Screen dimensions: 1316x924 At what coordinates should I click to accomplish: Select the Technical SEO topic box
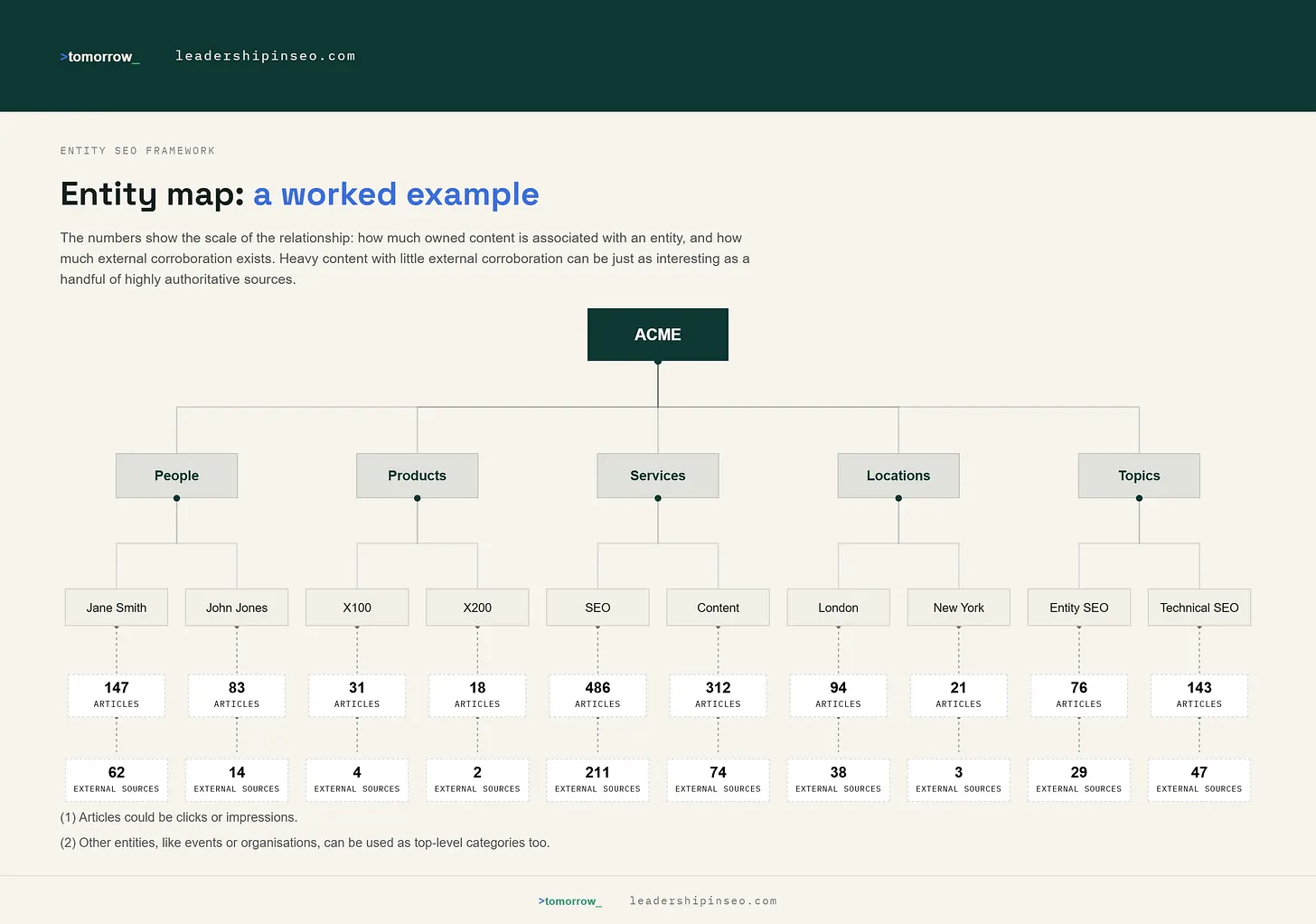click(1199, 608)
